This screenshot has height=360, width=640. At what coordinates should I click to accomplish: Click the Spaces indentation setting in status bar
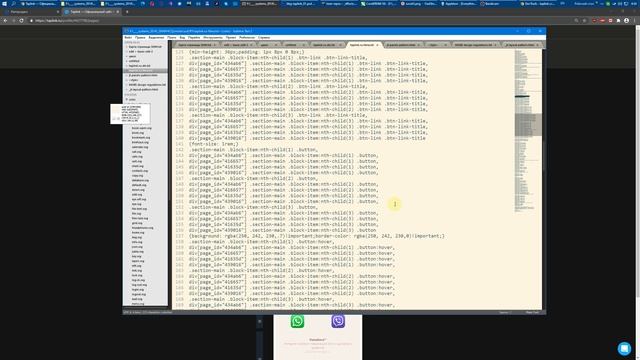[505, 313]
